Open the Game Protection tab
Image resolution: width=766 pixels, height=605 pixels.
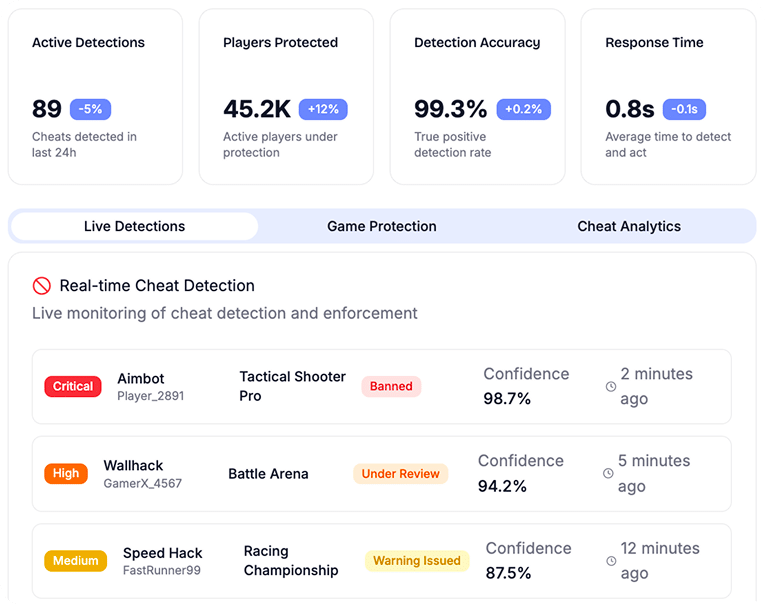tap(382, 227)
